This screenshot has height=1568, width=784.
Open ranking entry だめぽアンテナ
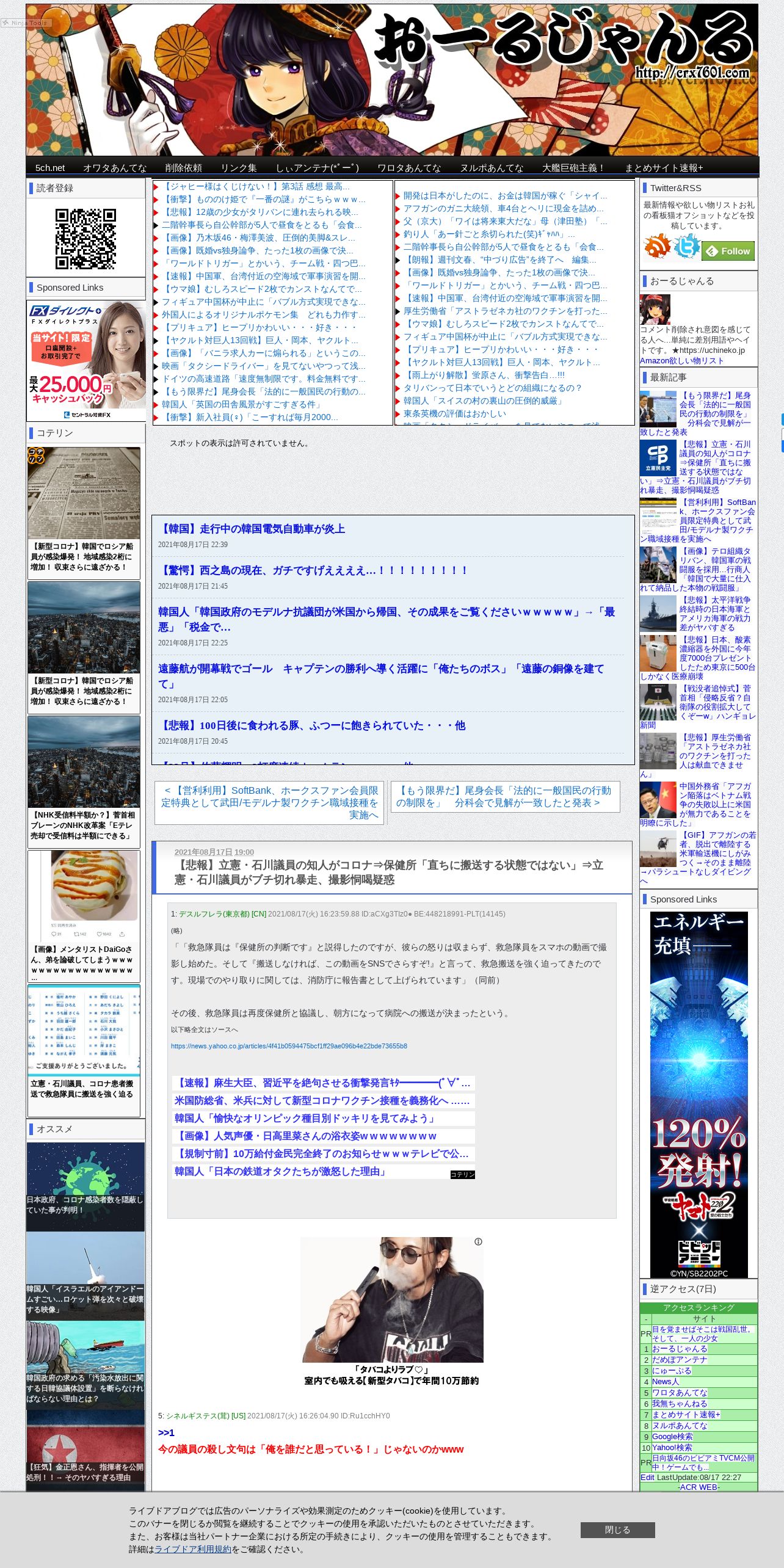click(680, 1360)
